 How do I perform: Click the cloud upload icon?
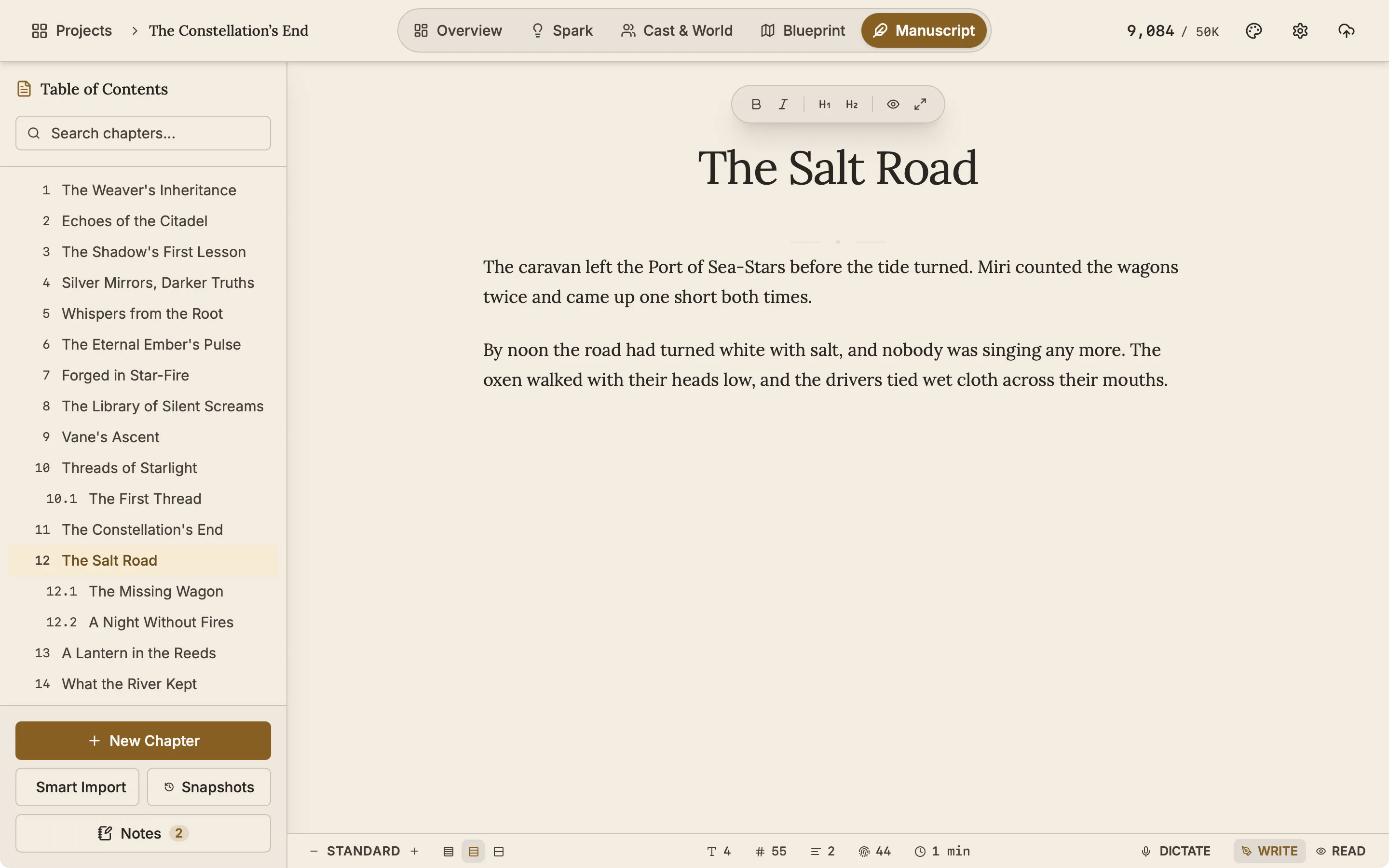click(1347, 30)
